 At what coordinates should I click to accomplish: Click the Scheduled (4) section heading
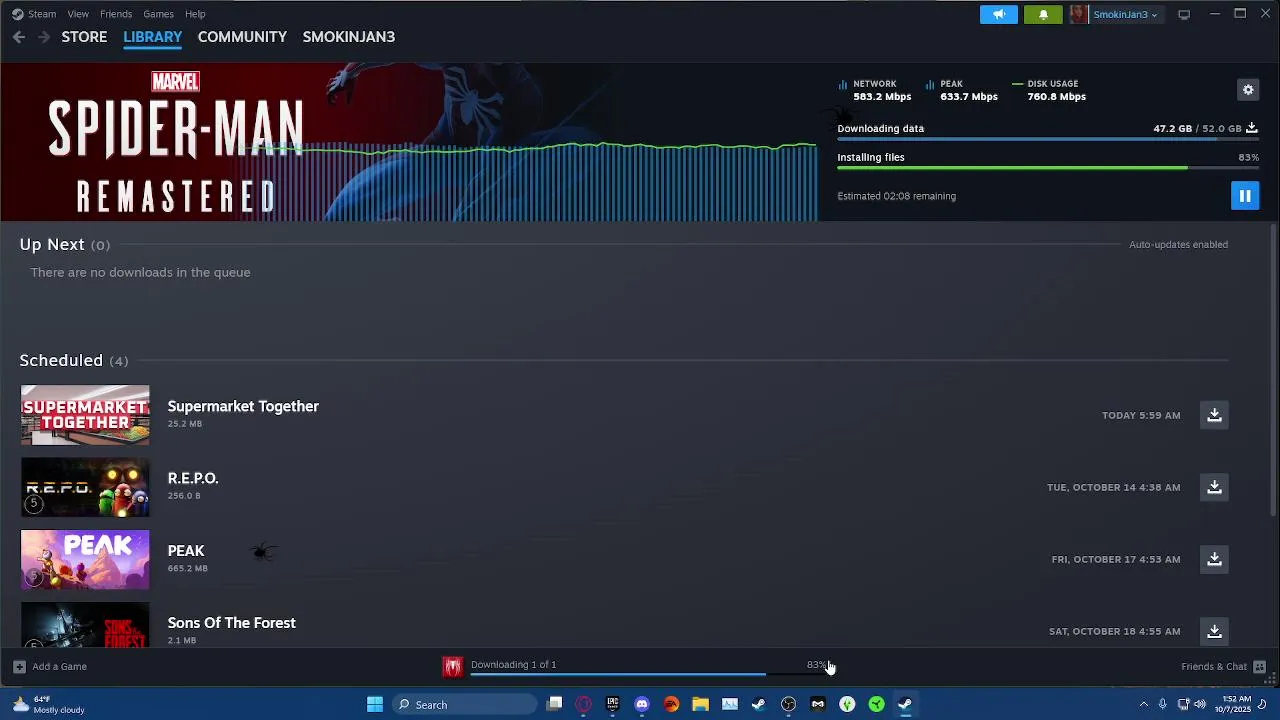coord(74,360)
